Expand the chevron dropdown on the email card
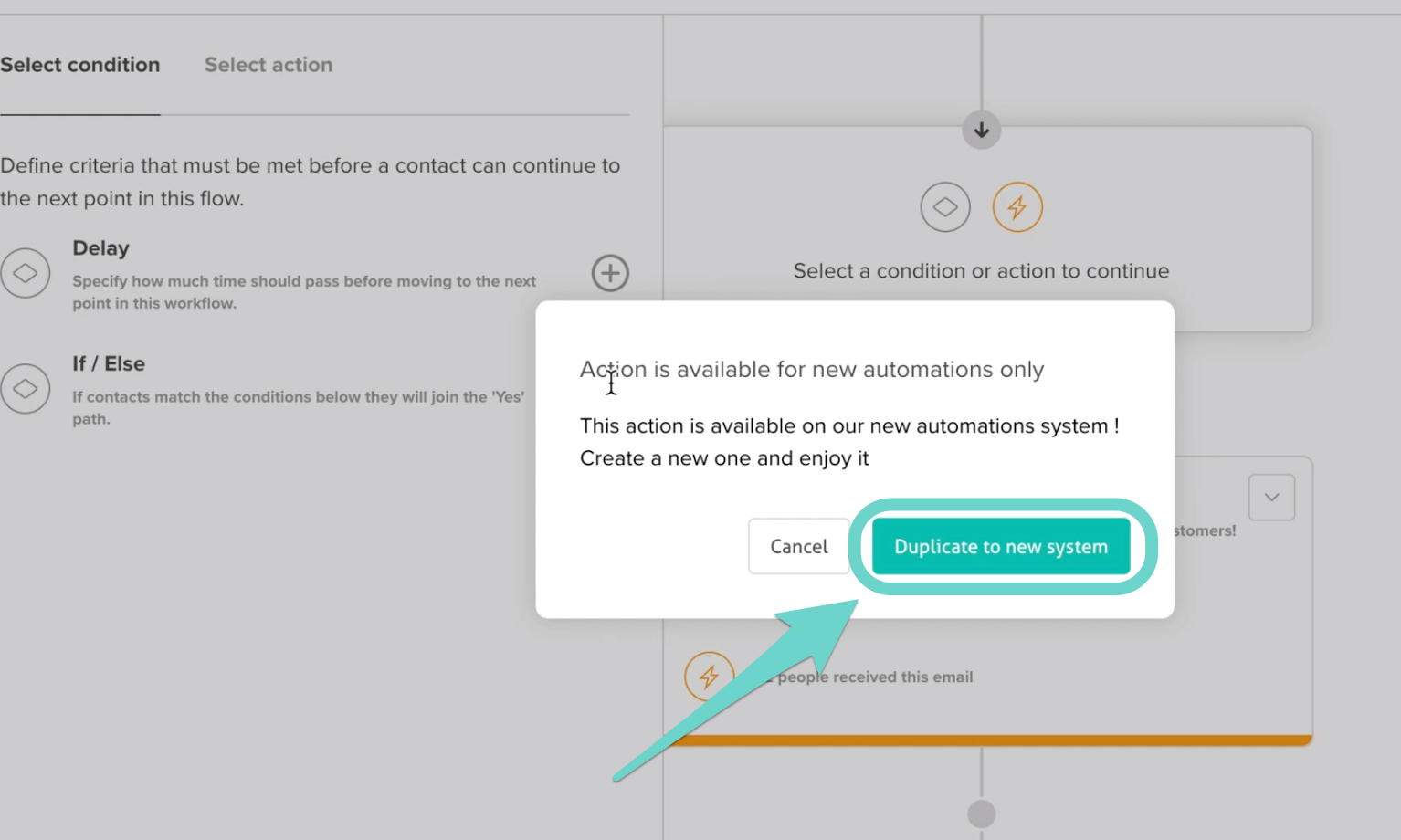Screen dimensions: 1401x840 (x=1271, y=498)
